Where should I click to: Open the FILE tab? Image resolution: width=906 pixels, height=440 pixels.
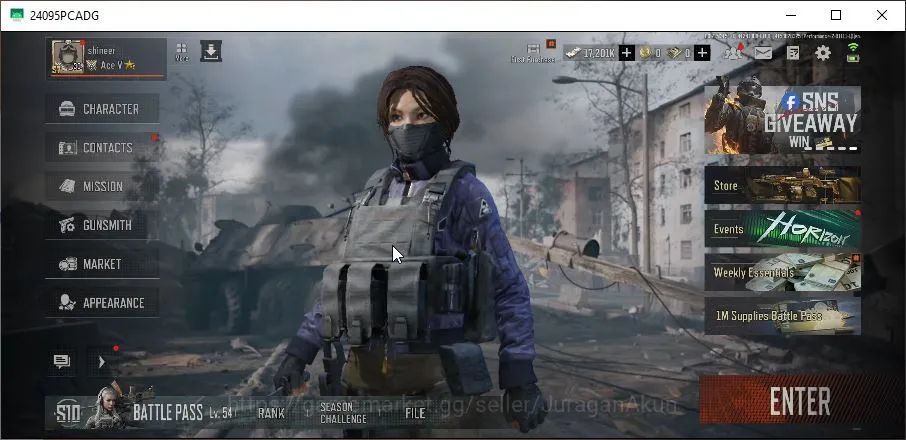tap(415, 413)
